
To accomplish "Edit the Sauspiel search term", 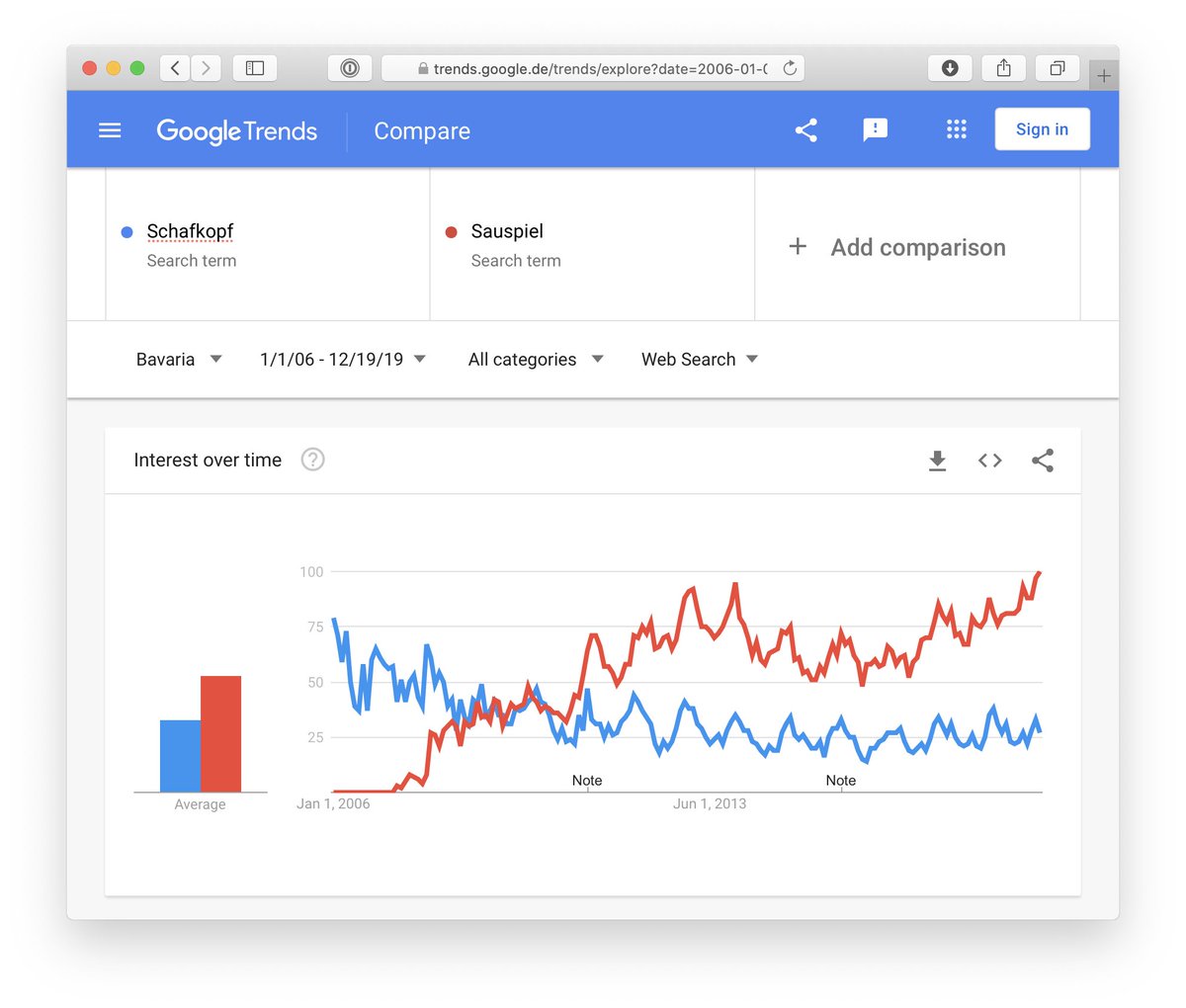I will pos(507,231).
